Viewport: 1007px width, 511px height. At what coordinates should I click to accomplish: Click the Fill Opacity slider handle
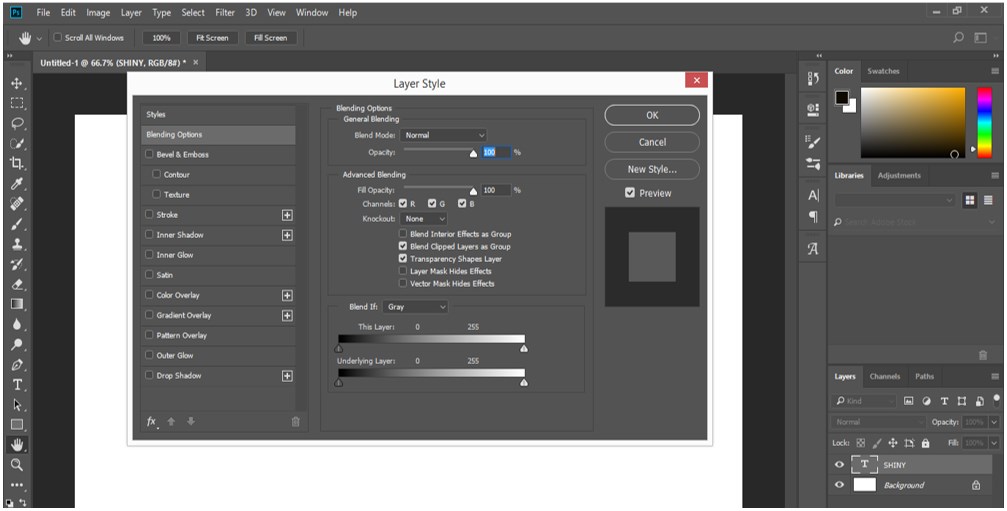point(474,191)
